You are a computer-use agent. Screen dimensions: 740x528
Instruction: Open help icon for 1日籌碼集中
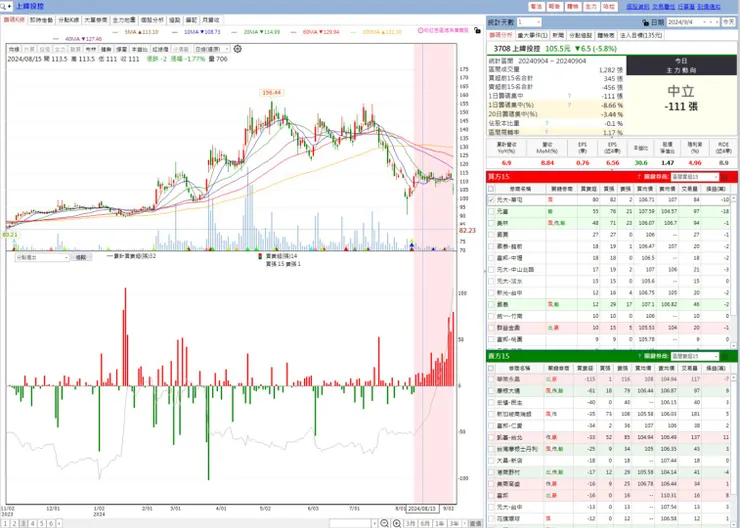pyautogui.click(x=570, y=96)
